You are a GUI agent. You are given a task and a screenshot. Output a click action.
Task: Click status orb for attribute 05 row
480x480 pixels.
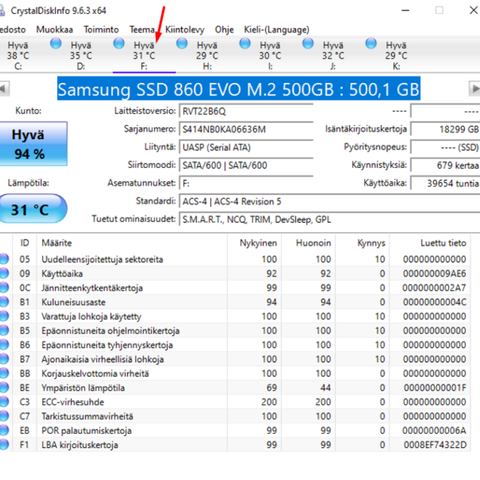(x=4, y=259)
